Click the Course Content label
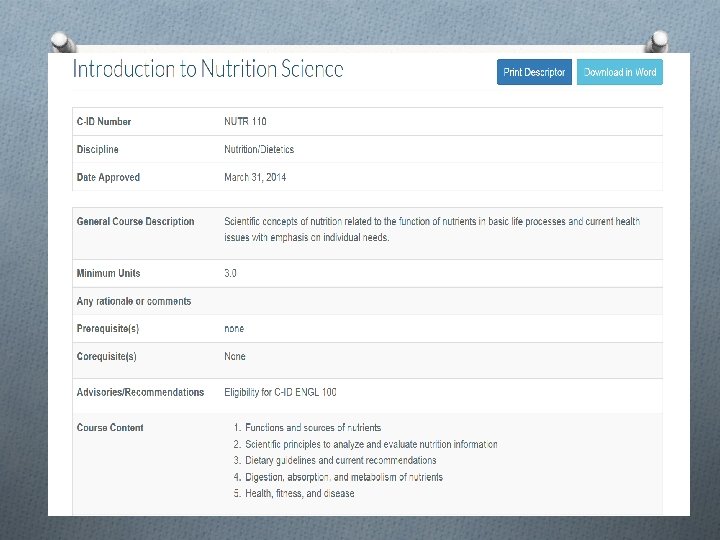 110,428
